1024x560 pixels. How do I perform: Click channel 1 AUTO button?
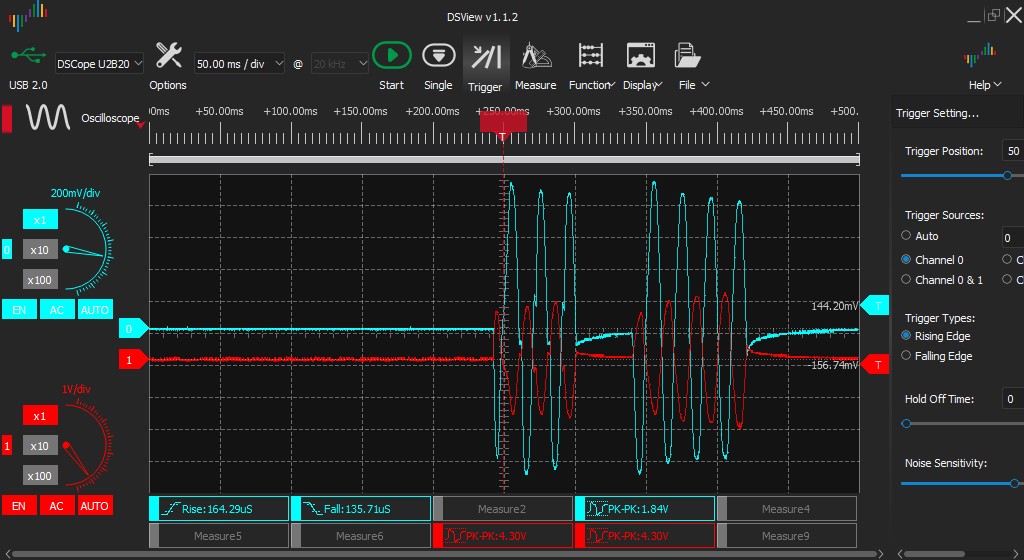(x=94, y=506)
